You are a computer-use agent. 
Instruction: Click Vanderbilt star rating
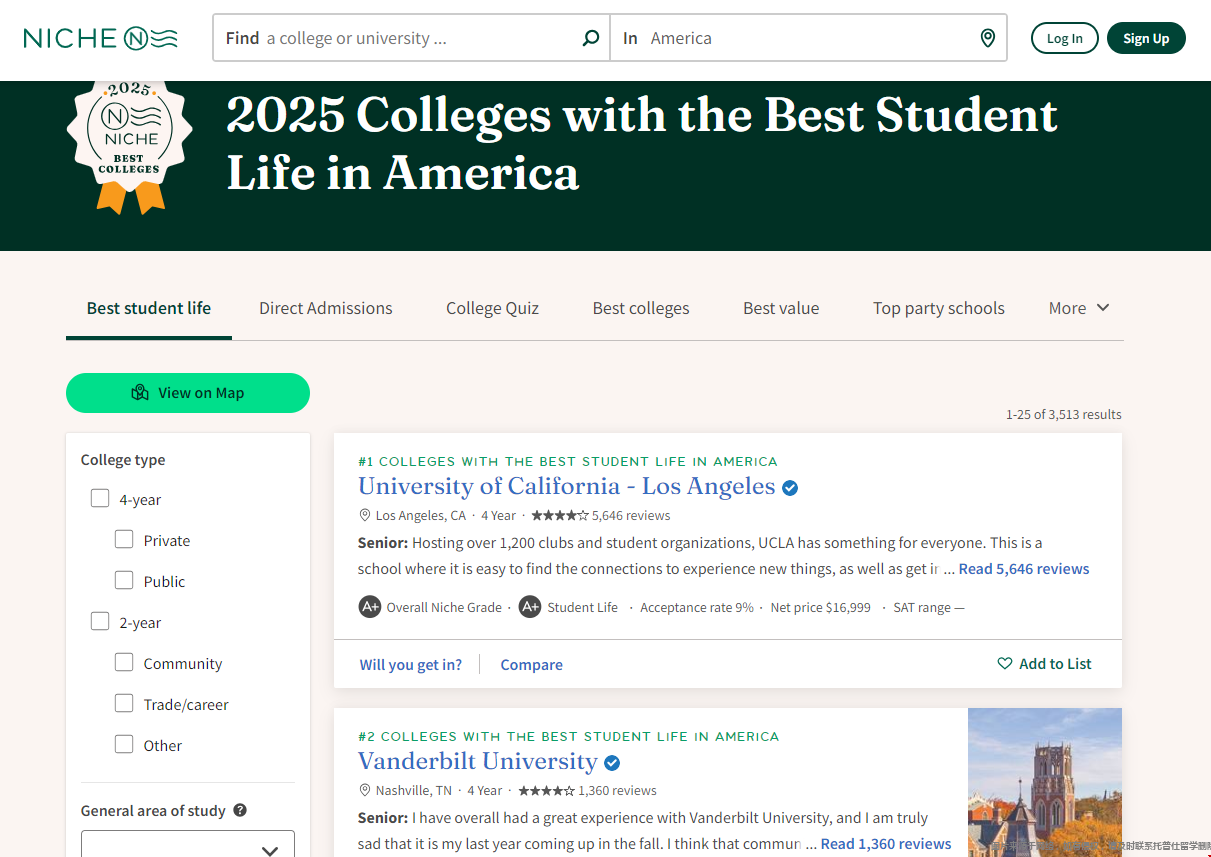(546, 790)
